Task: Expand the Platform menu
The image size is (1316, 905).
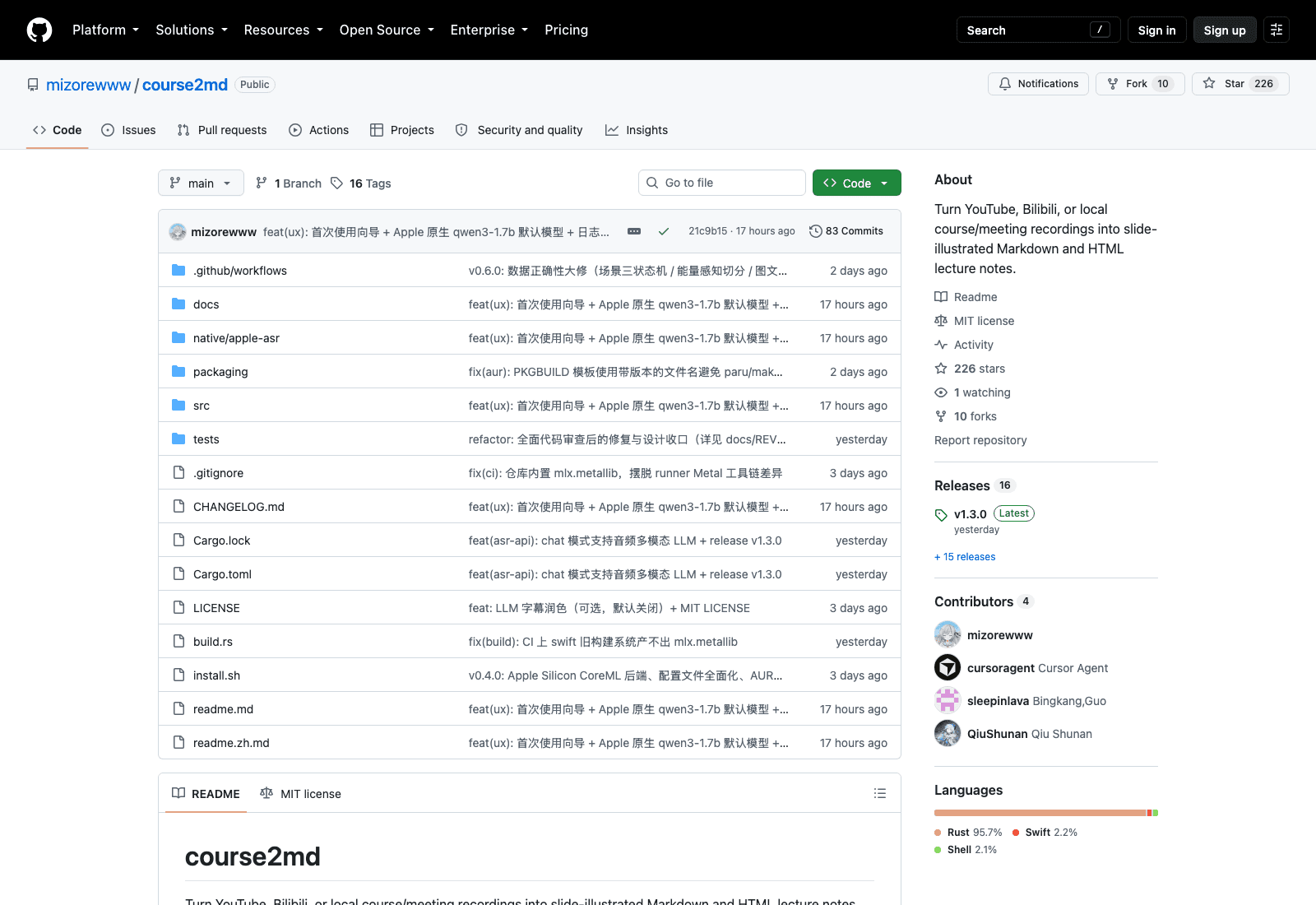Action: tap(105, 30)
